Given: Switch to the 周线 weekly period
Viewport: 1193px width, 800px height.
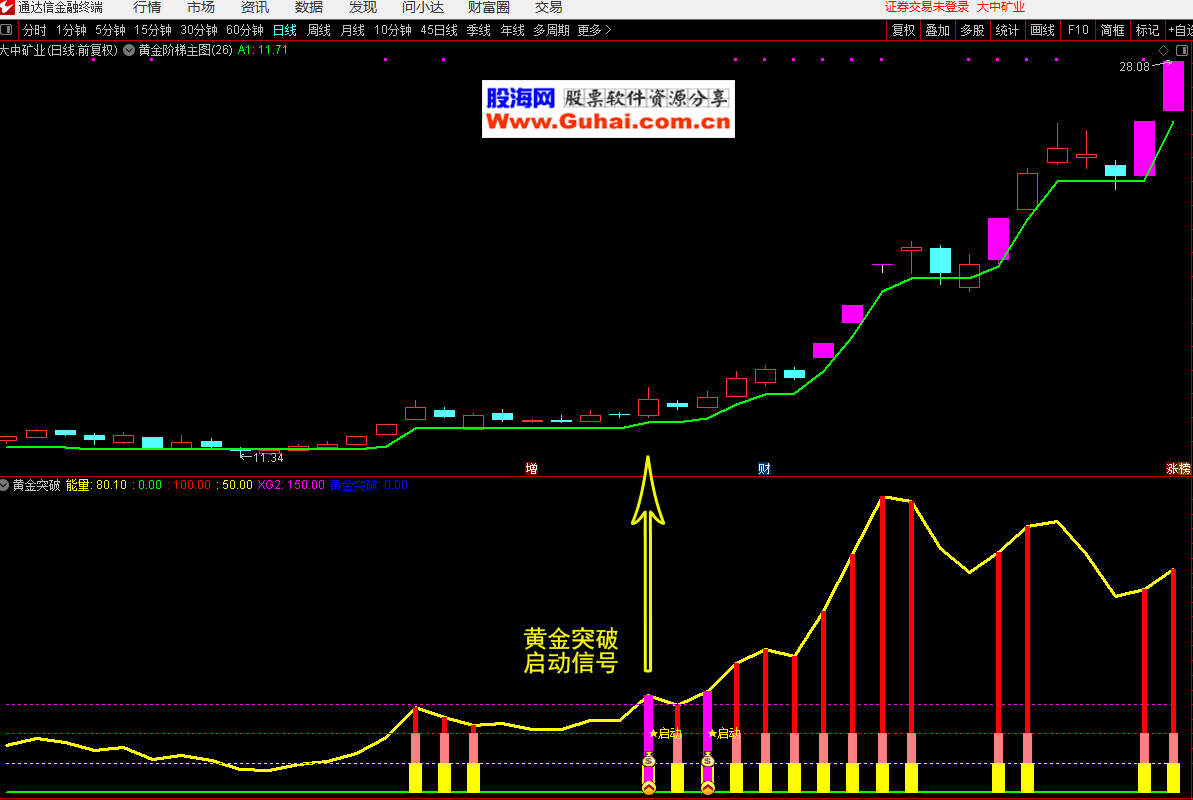Looking at the screenshot, I should tap(318, 30).
